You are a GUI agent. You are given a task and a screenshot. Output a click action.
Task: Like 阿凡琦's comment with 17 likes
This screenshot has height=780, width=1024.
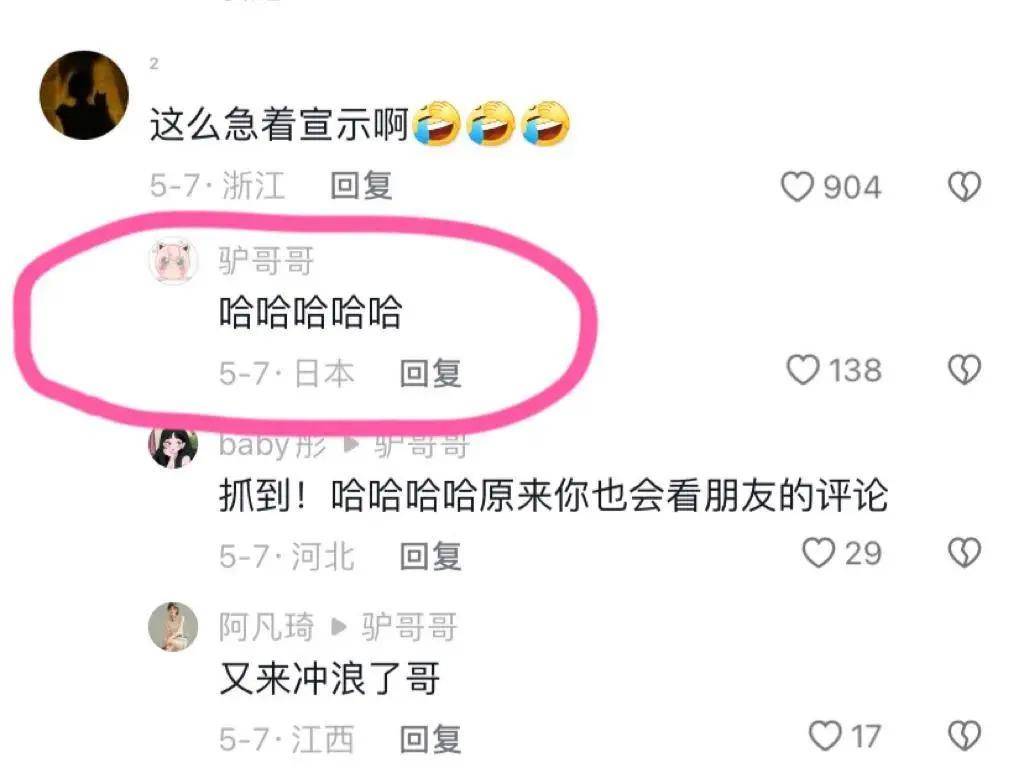pos(825,736)
